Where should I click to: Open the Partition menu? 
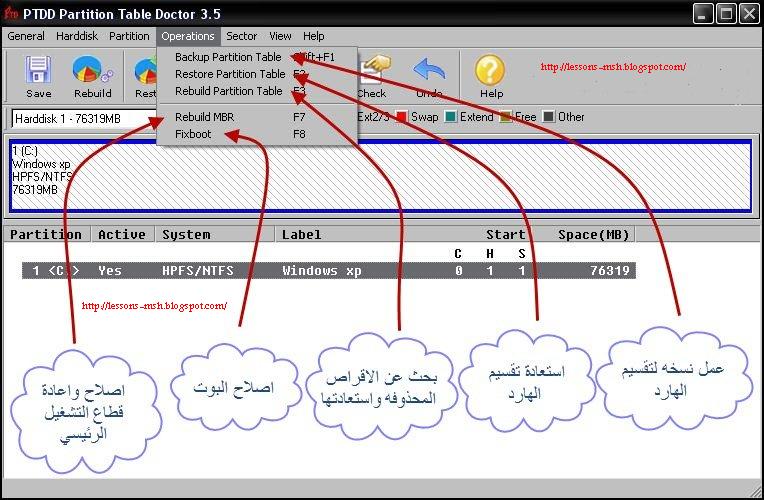tap(129, 36)
